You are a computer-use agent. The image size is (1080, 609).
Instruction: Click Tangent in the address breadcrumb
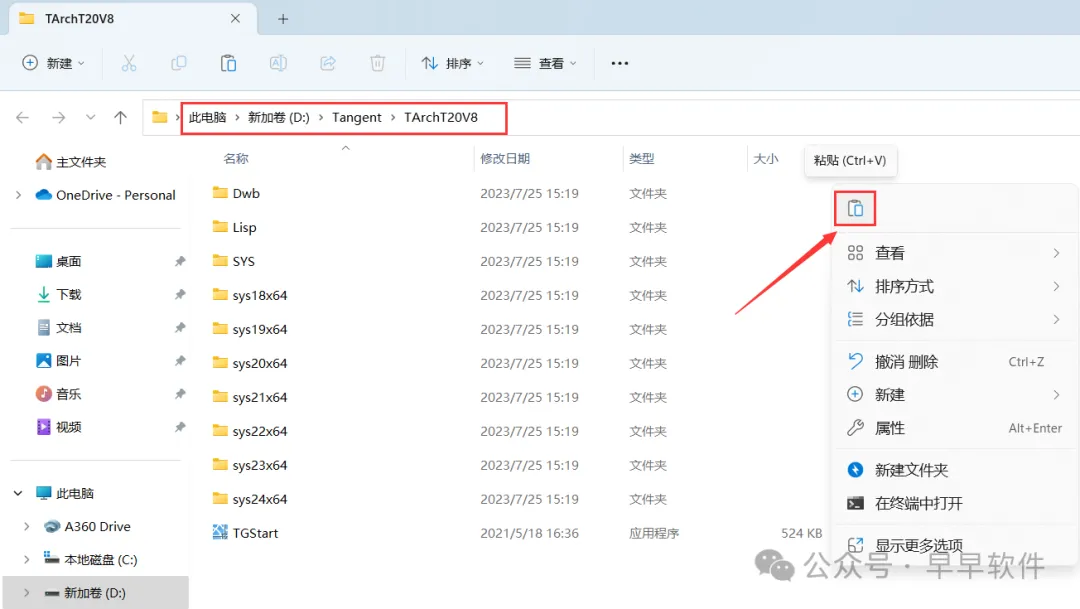click(x=357, y=118)
